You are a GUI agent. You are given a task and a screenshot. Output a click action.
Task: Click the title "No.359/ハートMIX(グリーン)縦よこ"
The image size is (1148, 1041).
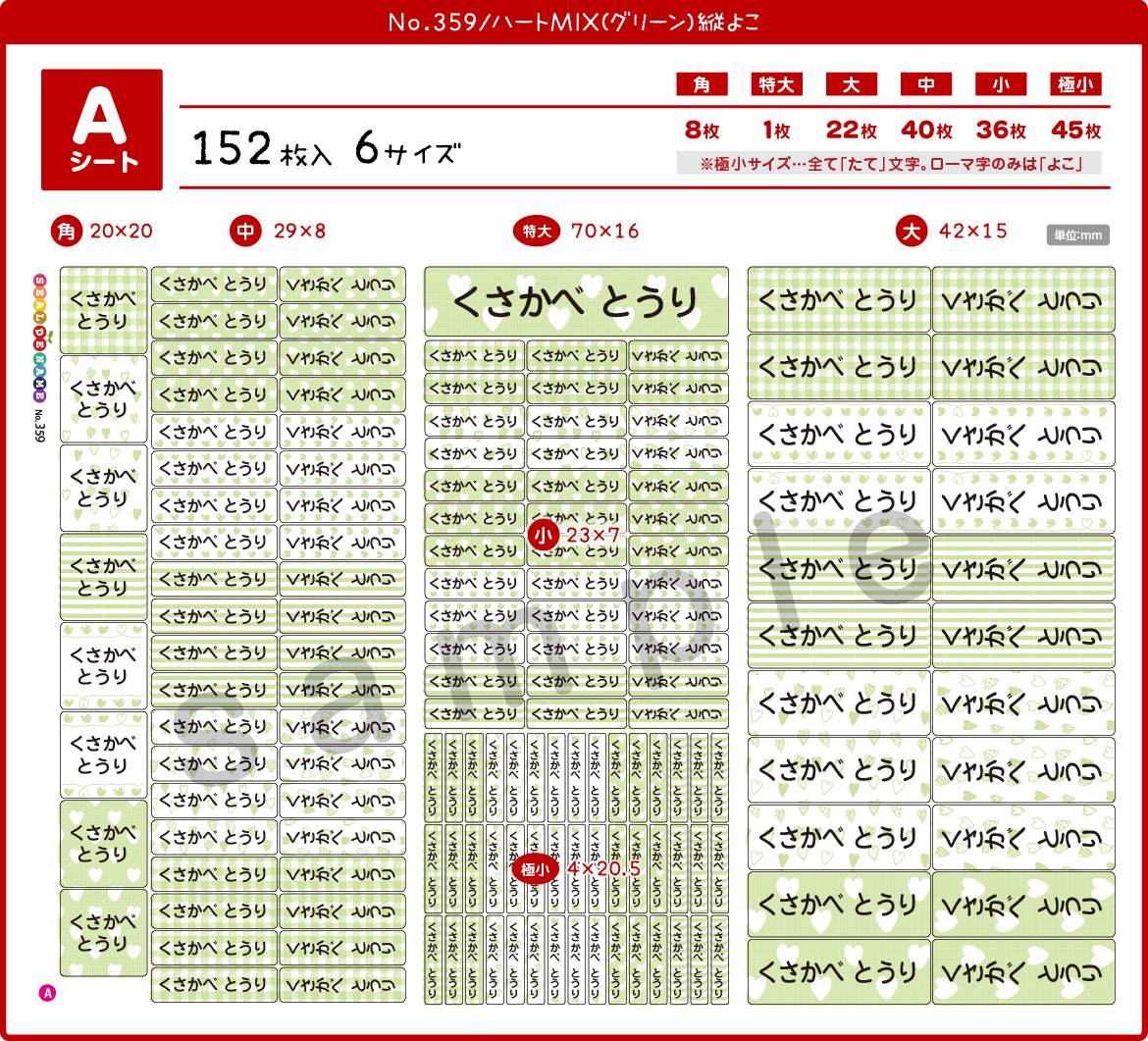[x=574, y=23]
